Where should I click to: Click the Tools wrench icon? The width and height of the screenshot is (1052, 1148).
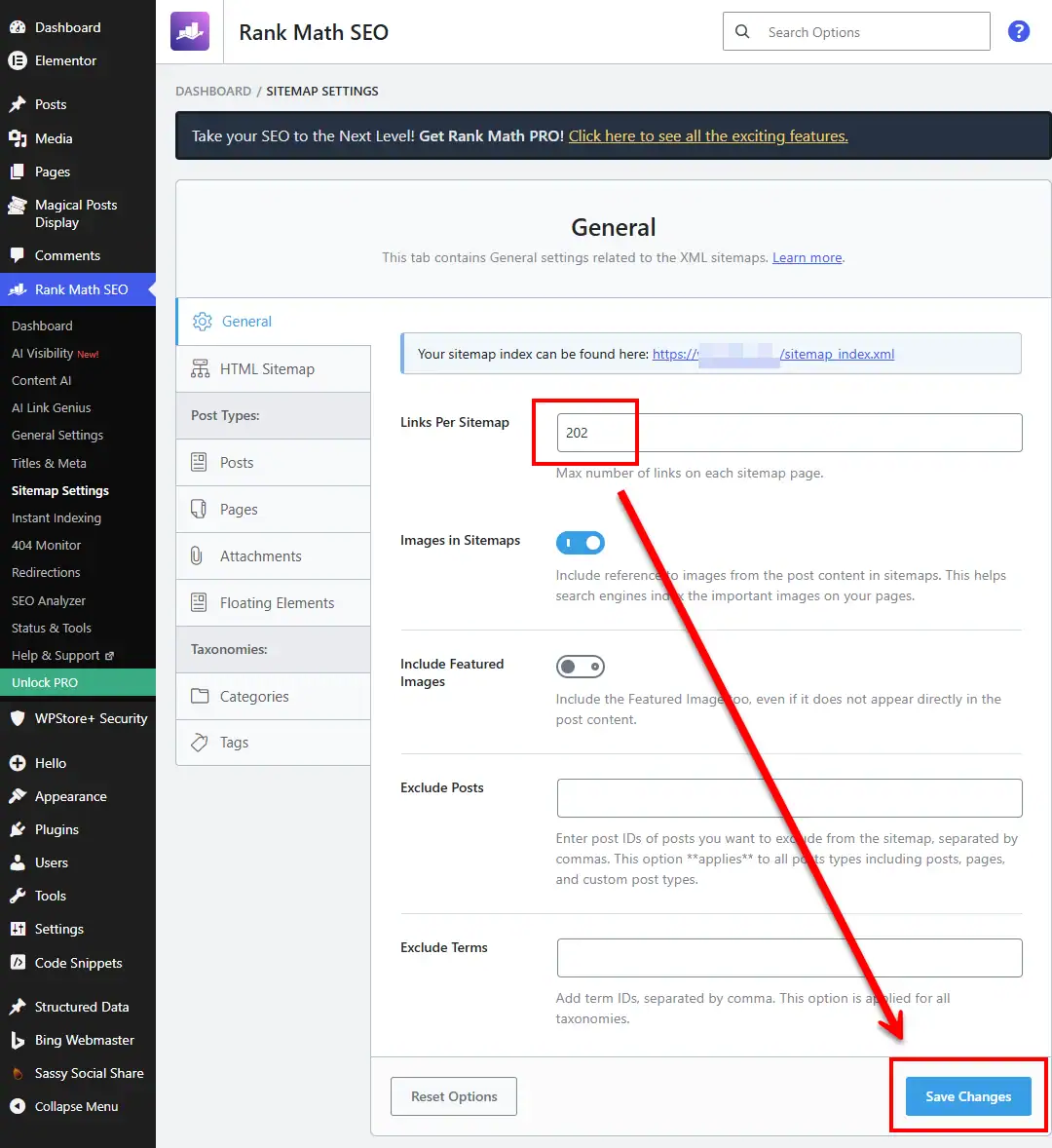[x=18, y=896]
